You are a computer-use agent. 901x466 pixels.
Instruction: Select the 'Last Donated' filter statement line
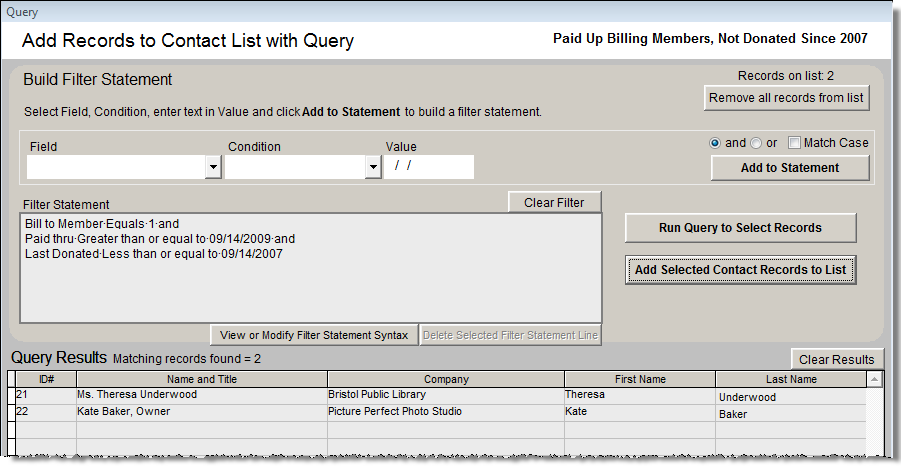[x=154, y=254]
